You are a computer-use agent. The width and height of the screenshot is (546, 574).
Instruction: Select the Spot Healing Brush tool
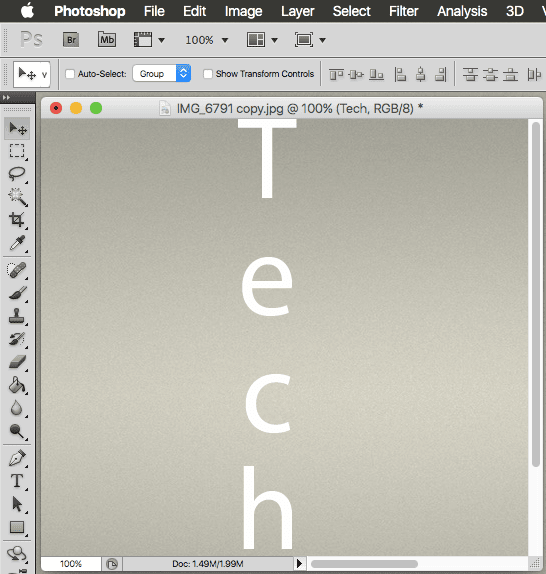pos(17,271)
